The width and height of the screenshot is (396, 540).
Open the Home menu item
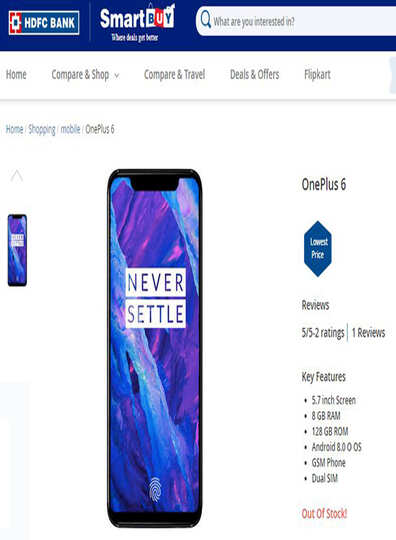click(16, 74)
